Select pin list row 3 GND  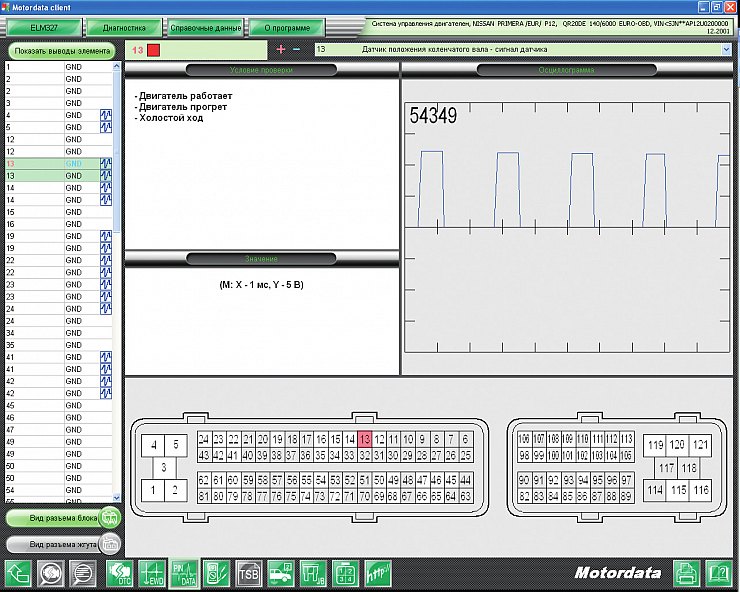point(59,103)
